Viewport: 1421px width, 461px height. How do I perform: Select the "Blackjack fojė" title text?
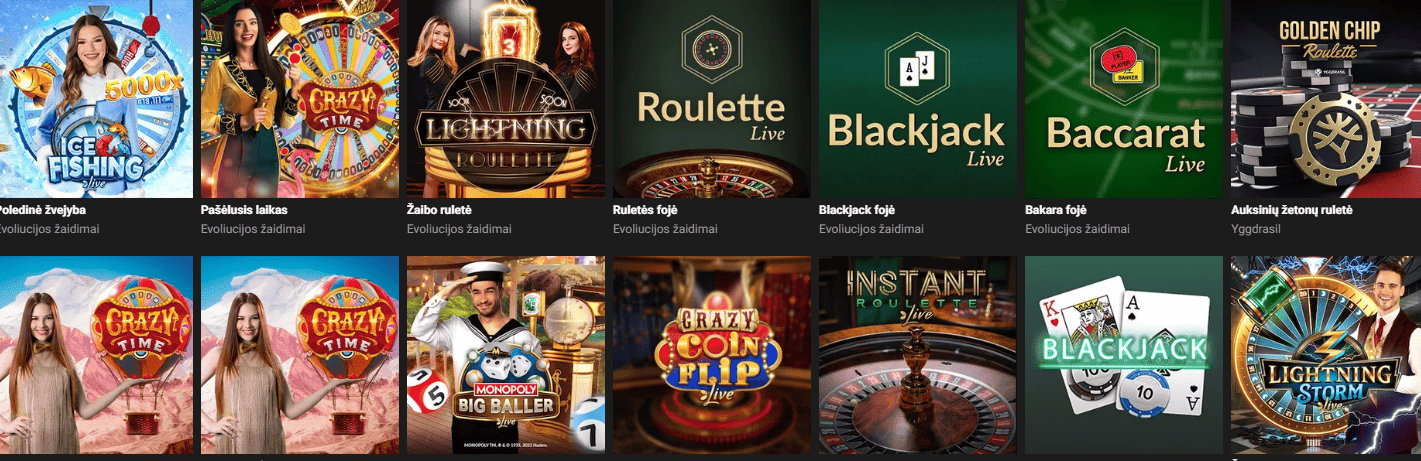pyautogui.click(x=856, y=211)
